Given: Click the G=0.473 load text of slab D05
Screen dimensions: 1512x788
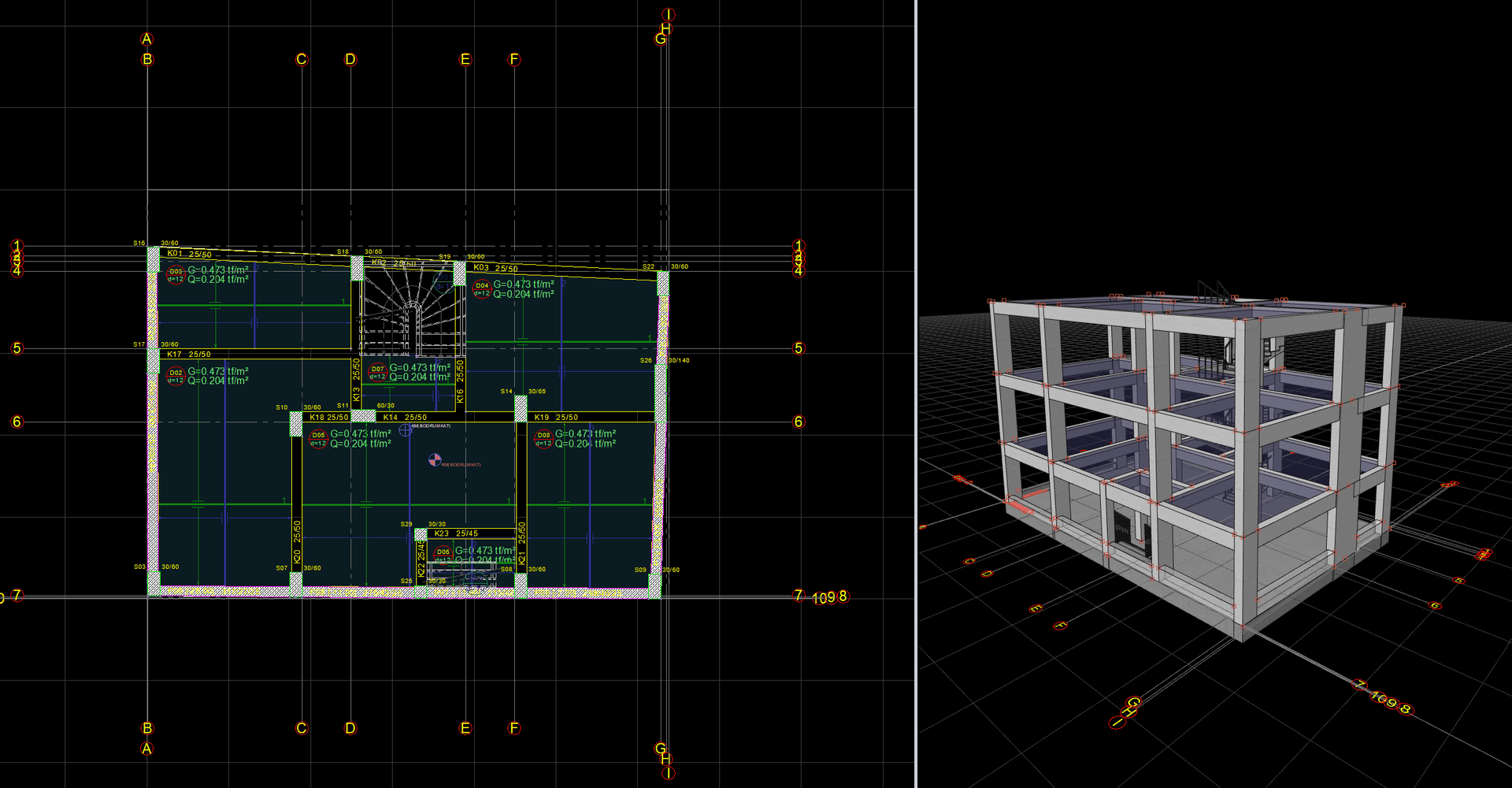Looking at the screenshot, I should [361, 434].
